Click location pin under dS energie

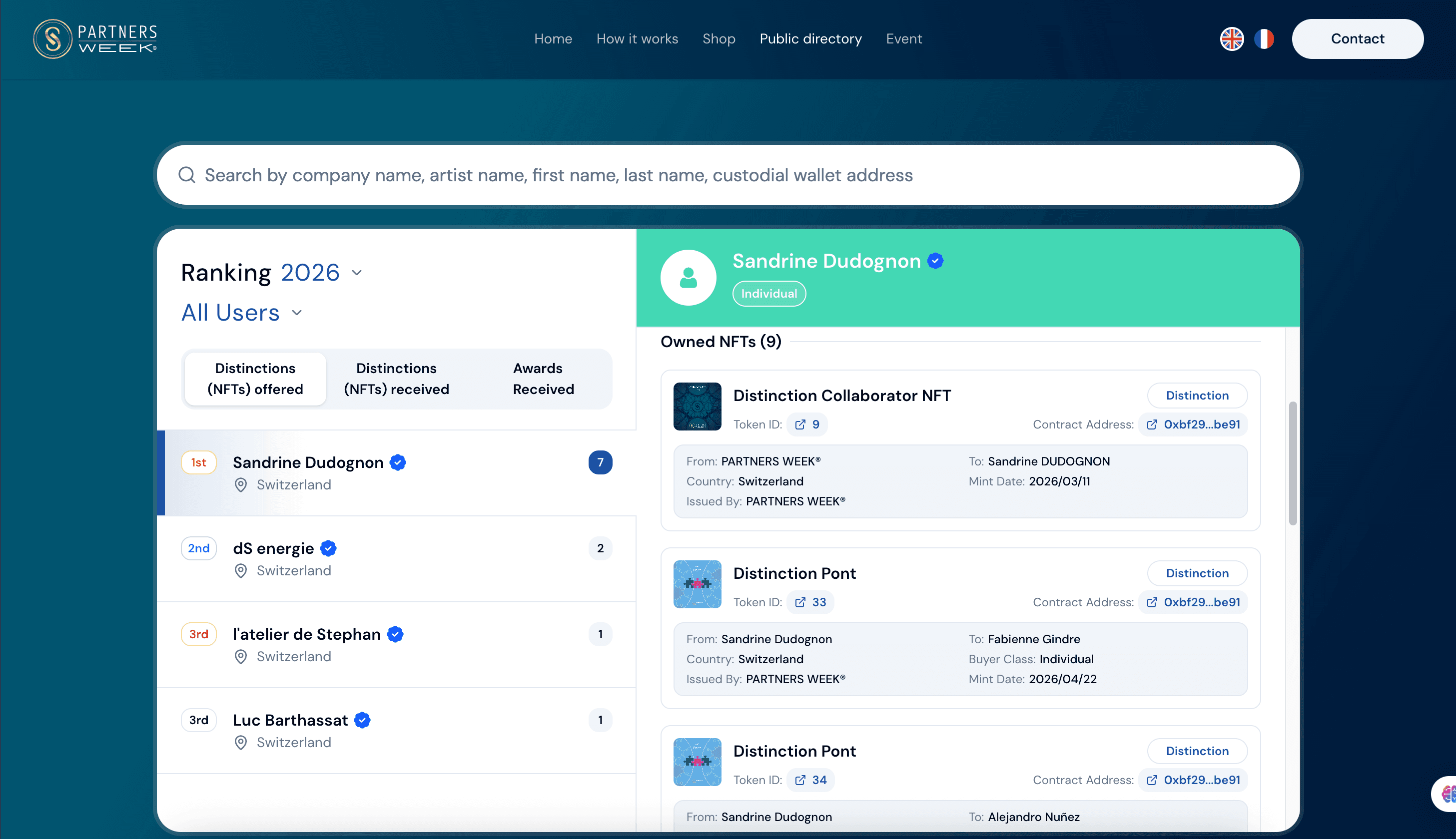click(241, 570)
